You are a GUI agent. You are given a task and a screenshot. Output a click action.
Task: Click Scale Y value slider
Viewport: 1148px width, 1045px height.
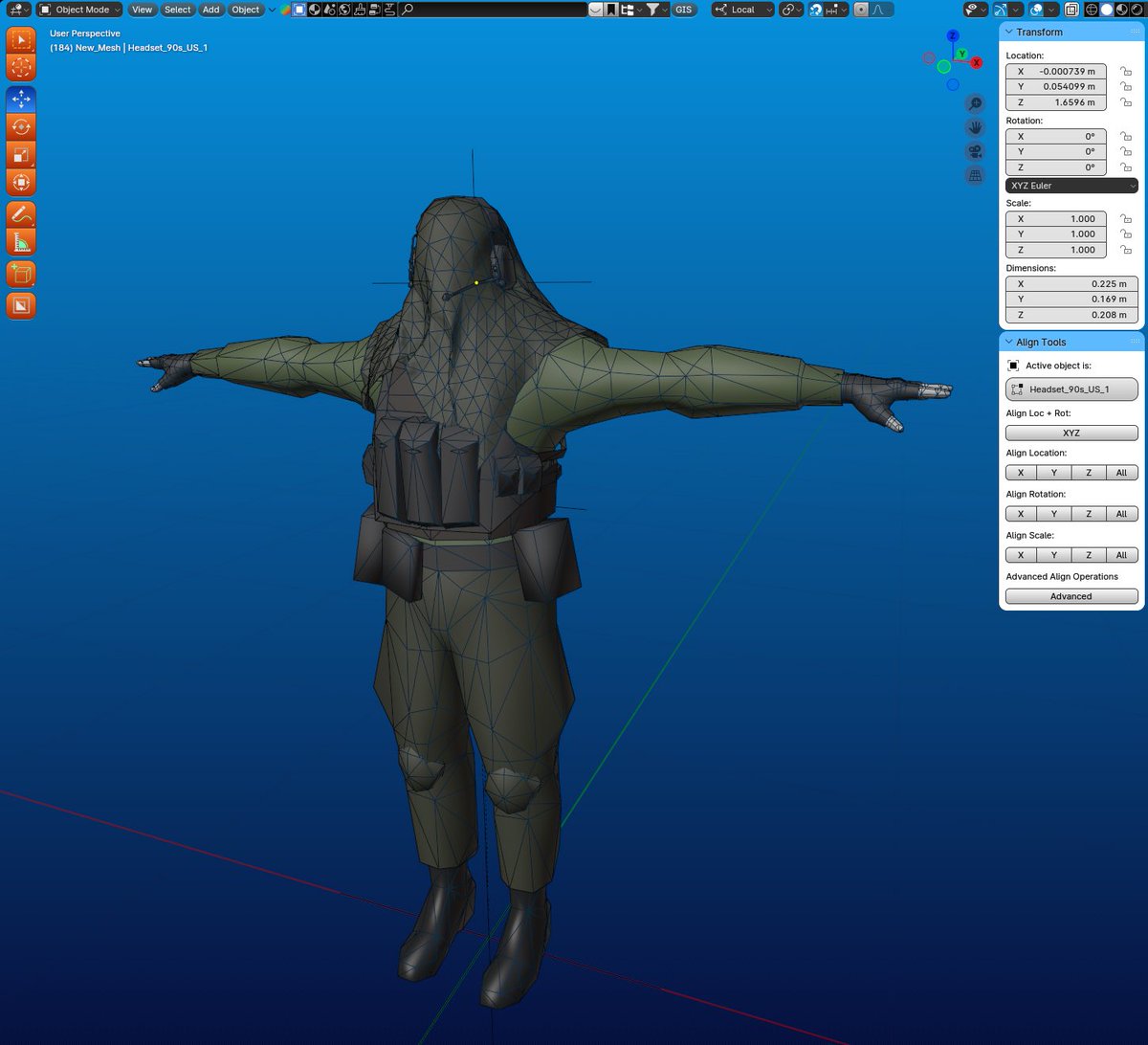[1056, 234]
